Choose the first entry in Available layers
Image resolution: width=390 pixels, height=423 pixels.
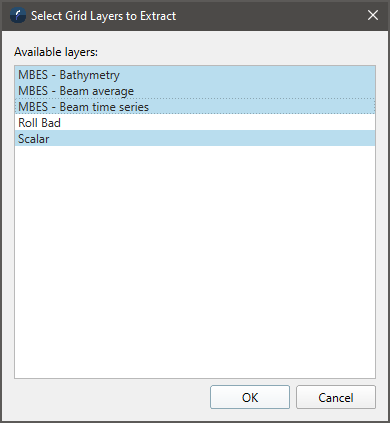[195, 75]
